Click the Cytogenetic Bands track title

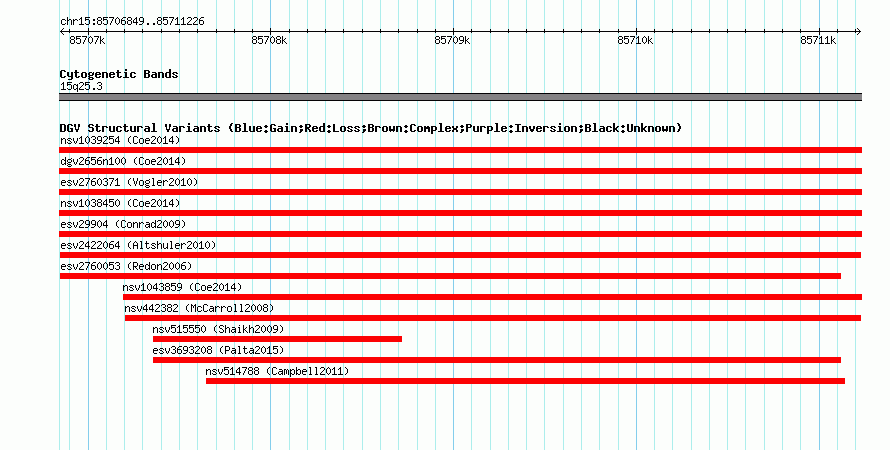[119, 74]
